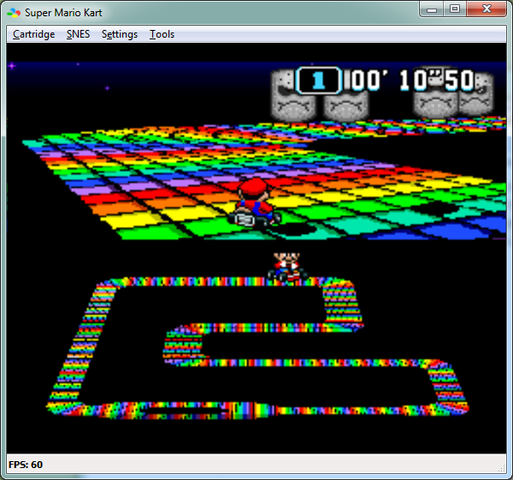Open the Cartridge menu

click(34, 34)
